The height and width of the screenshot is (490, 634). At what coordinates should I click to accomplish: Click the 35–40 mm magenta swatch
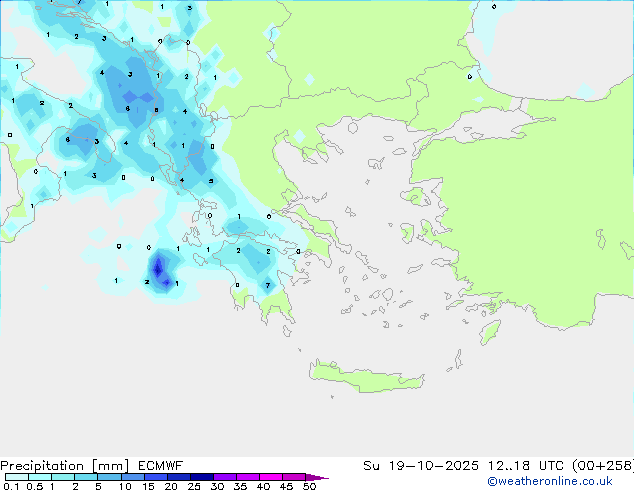248,477
